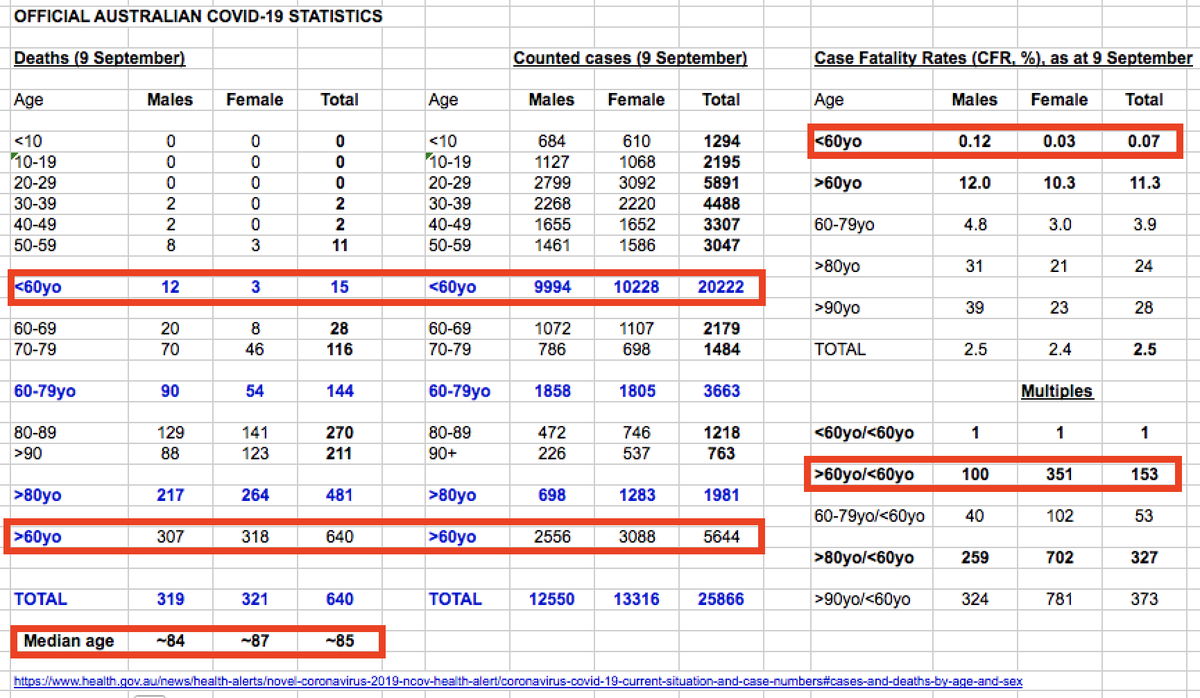Select the '264' deaths cell
1200x698 pixels.
coord(255,495)
